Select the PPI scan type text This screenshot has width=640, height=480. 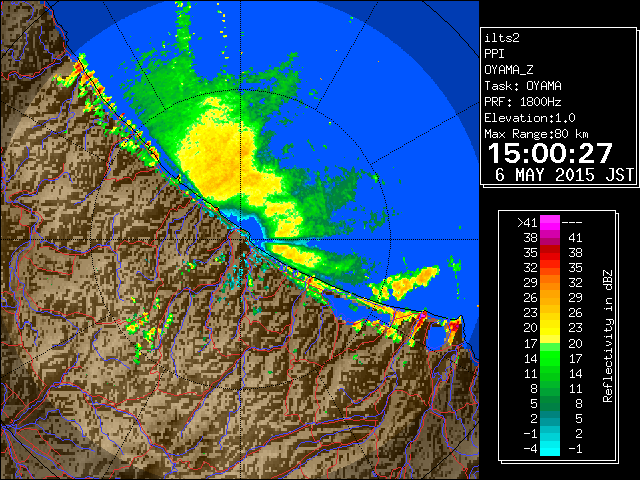pyautogui.click(x=494, y=54)
